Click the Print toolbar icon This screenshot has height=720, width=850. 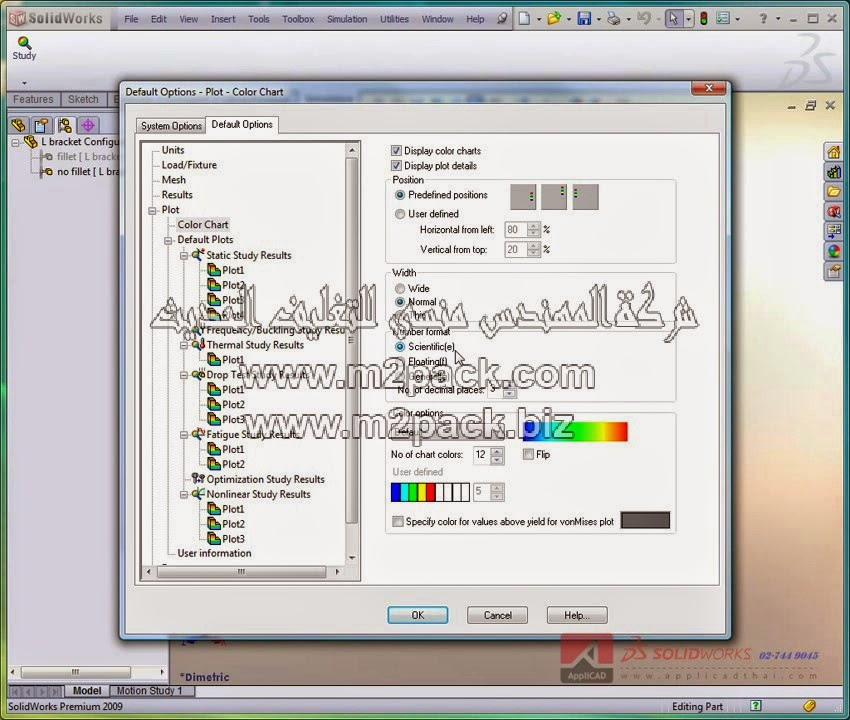point(614,19)
